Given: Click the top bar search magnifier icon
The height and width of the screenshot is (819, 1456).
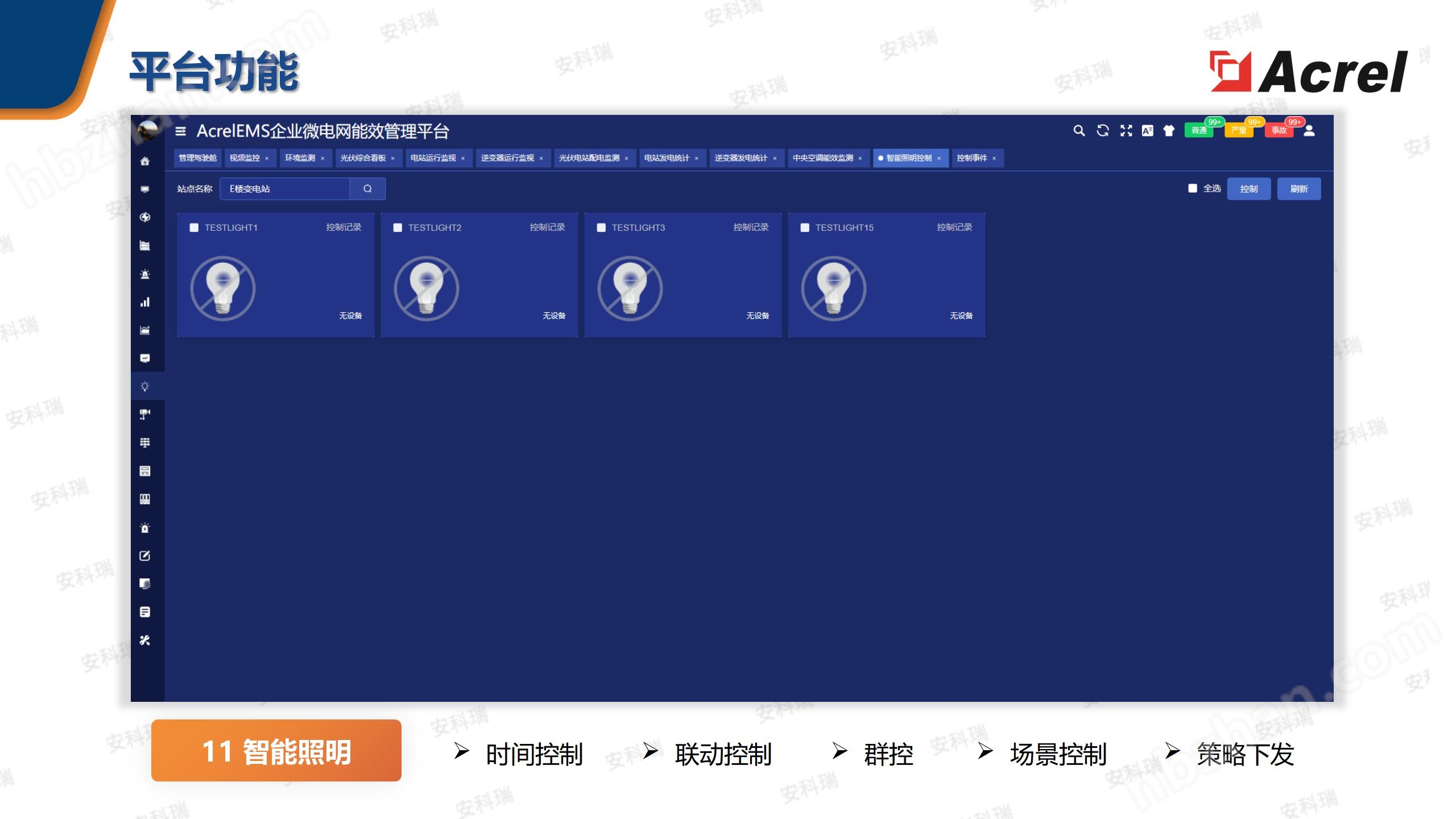Looking at the screenshot, I should point(1078,131).
